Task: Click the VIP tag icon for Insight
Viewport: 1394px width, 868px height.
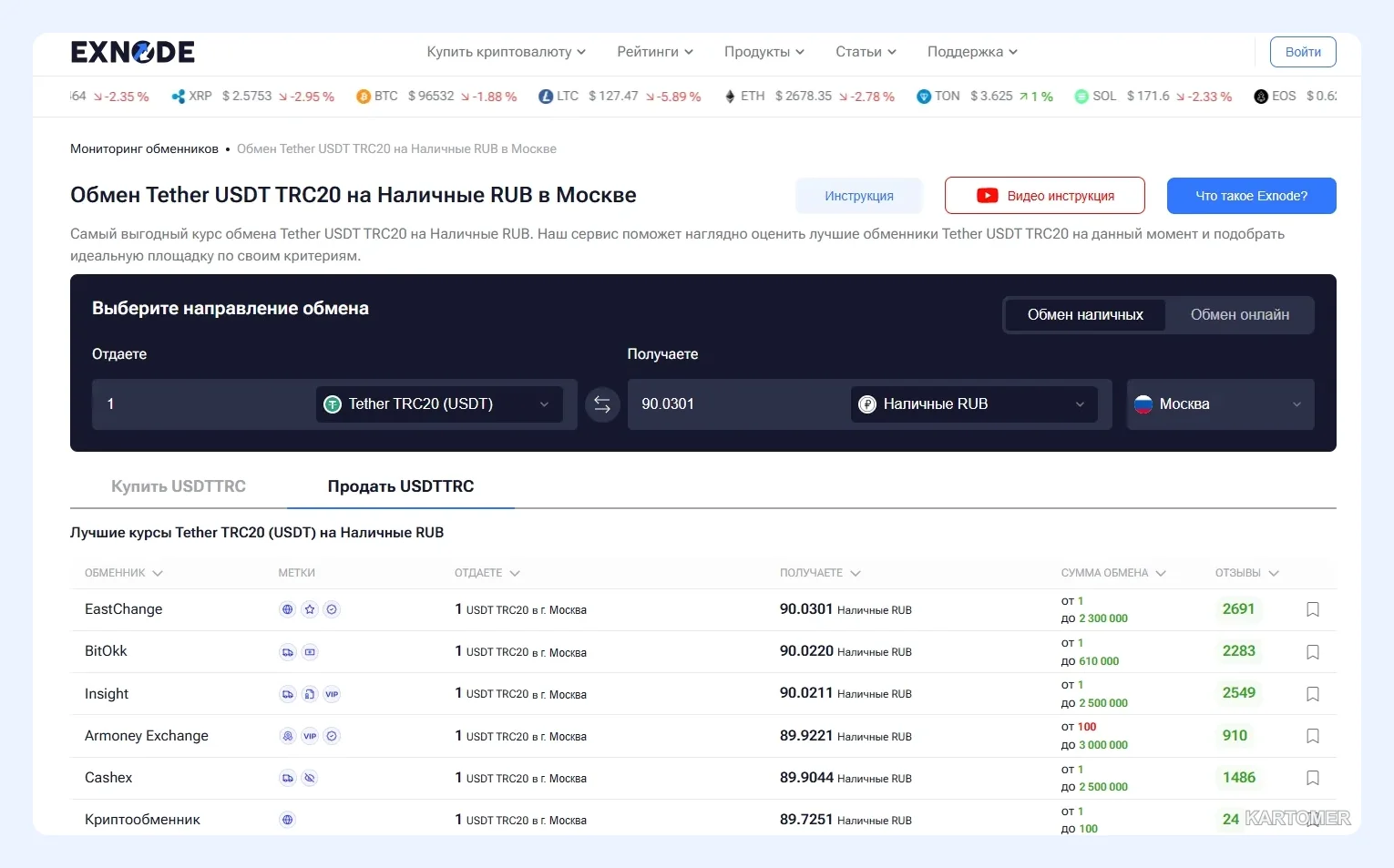Action: [332, 694]
